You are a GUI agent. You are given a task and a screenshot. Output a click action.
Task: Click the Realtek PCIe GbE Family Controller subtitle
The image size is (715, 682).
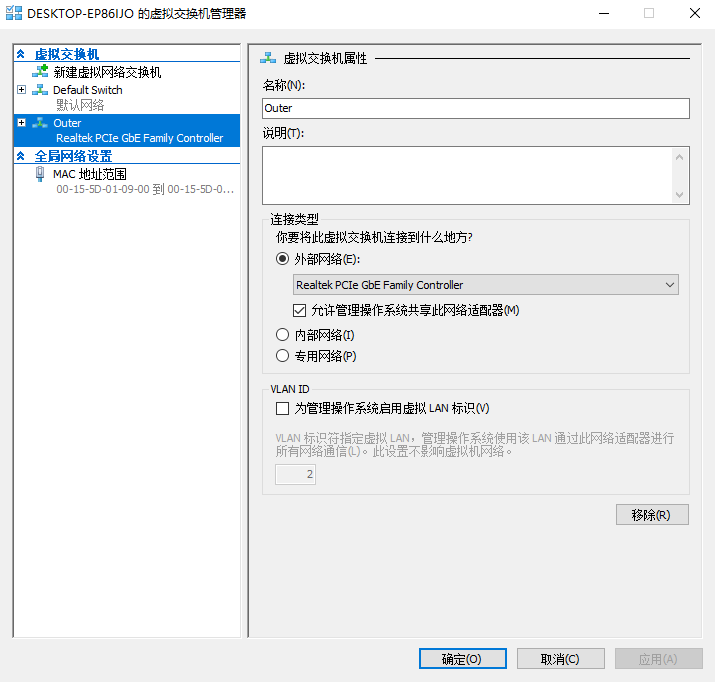click(x=140, y=138)
